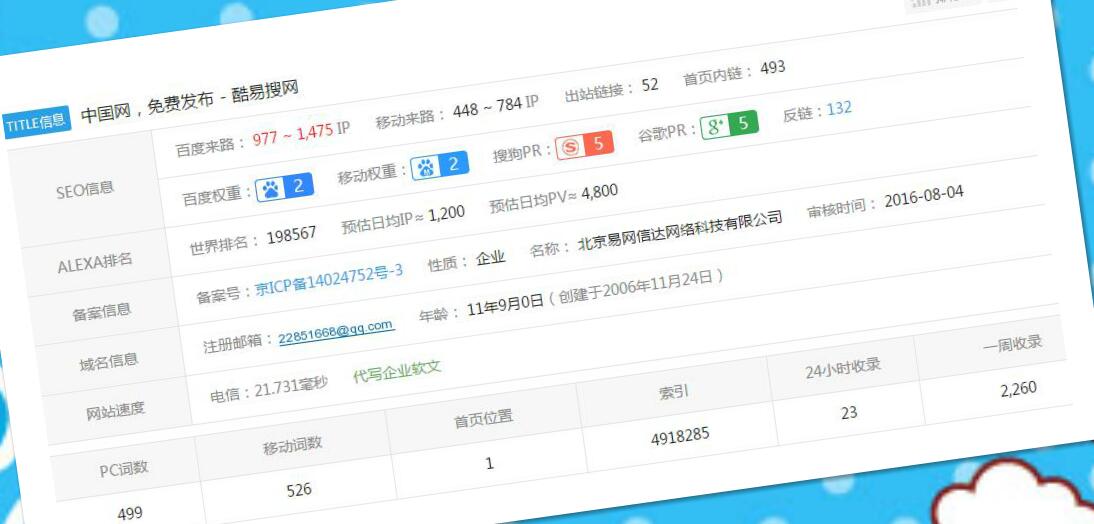Click the Sogou PR badge showing 5
This screenshot has width=1094, height=524.
coord(585,145)
